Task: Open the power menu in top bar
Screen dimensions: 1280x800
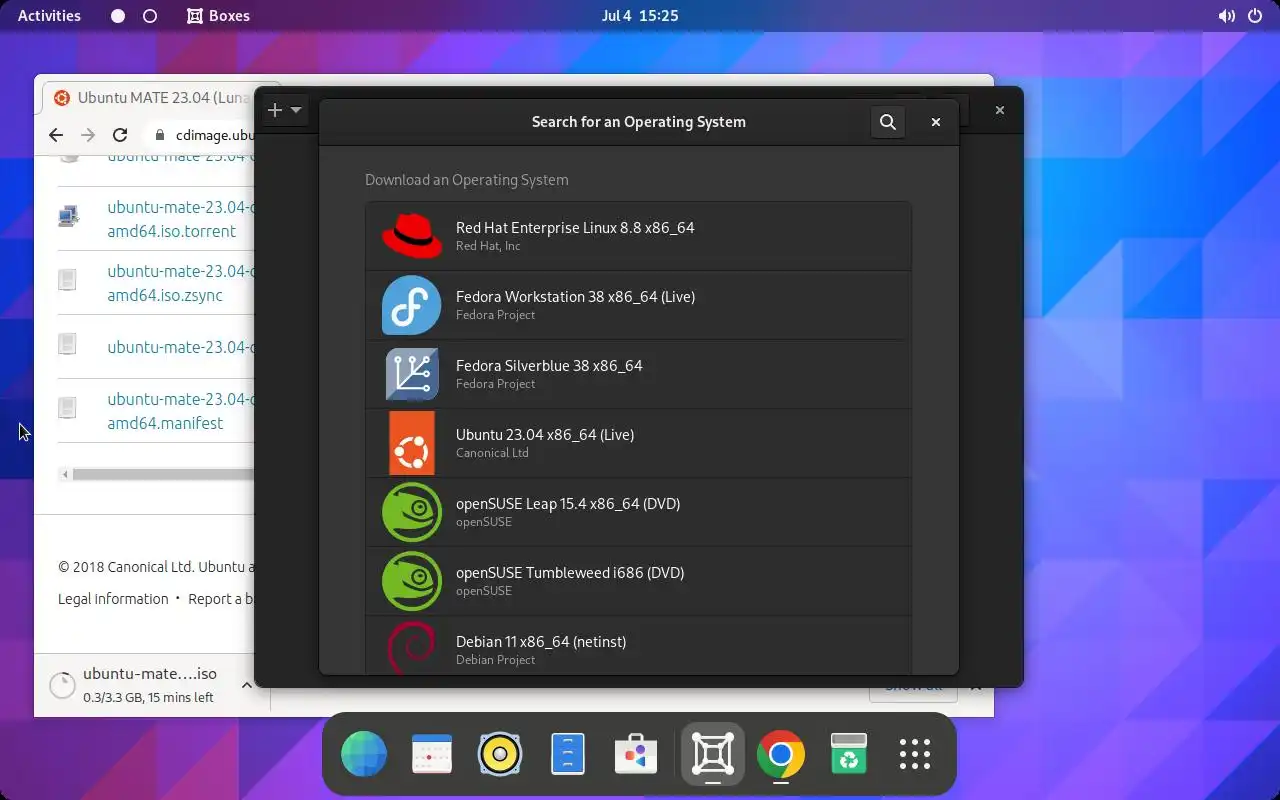Action: 1255,16
